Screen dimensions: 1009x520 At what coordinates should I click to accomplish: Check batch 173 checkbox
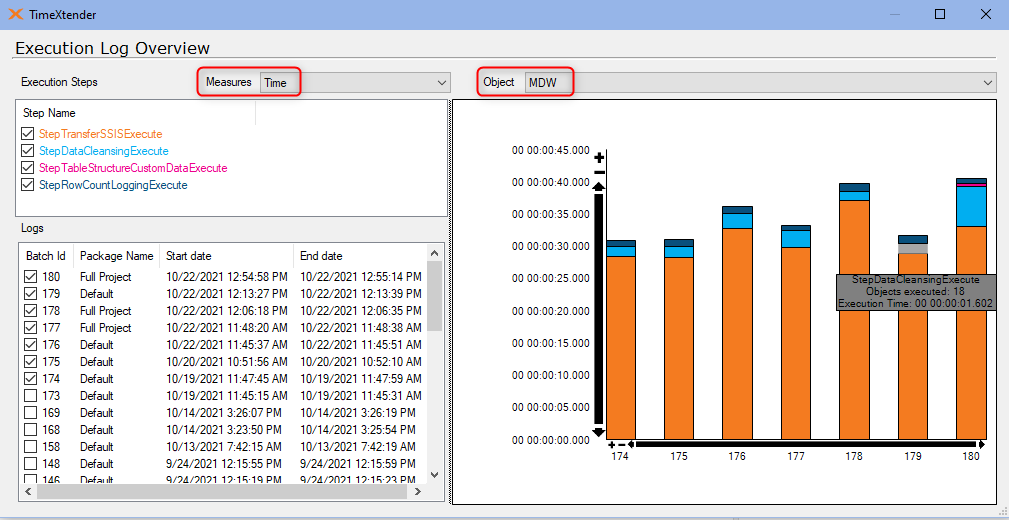pyautogui.click(x=30, y=395)
